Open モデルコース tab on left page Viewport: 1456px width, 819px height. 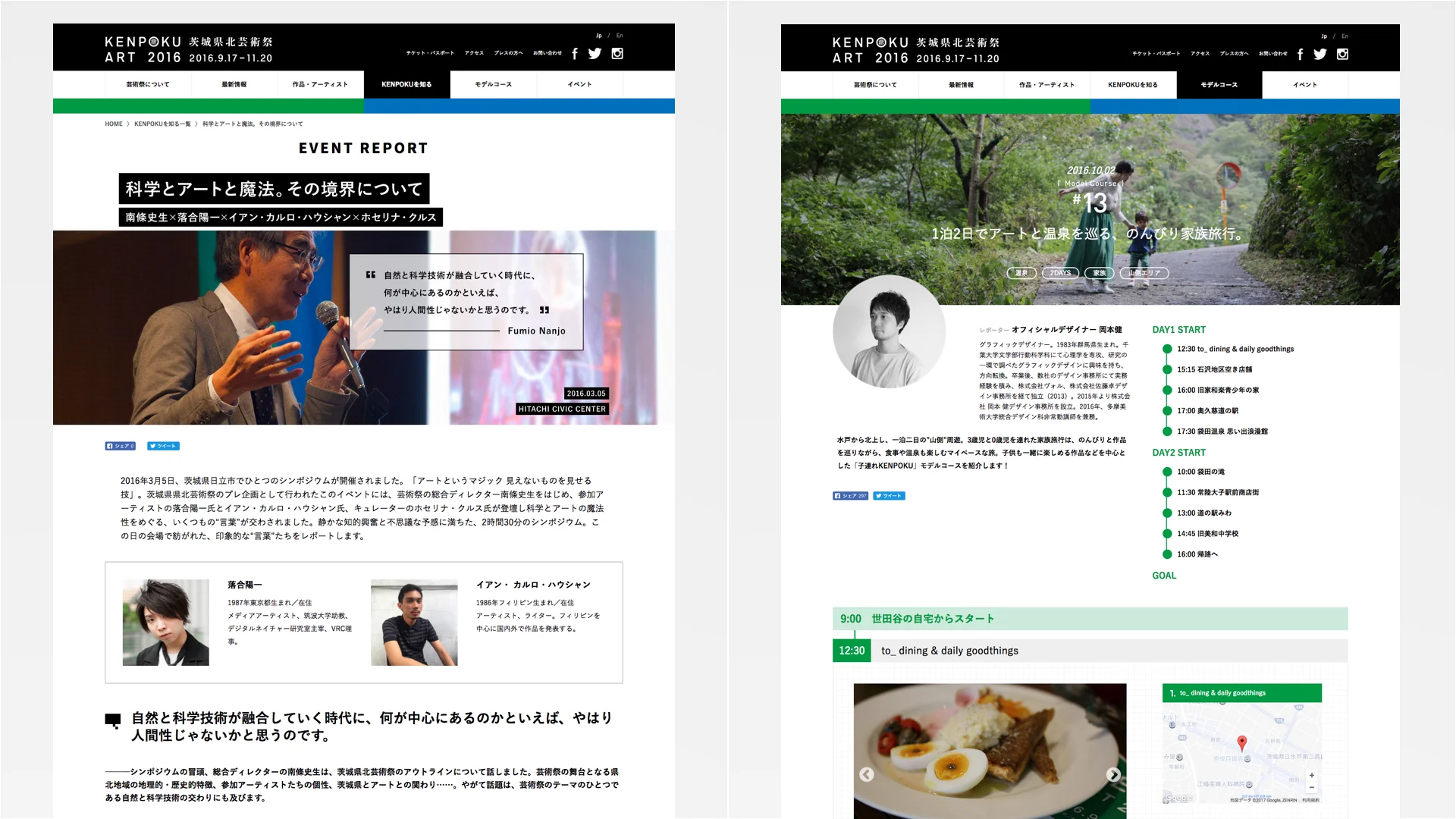point(493,84)
